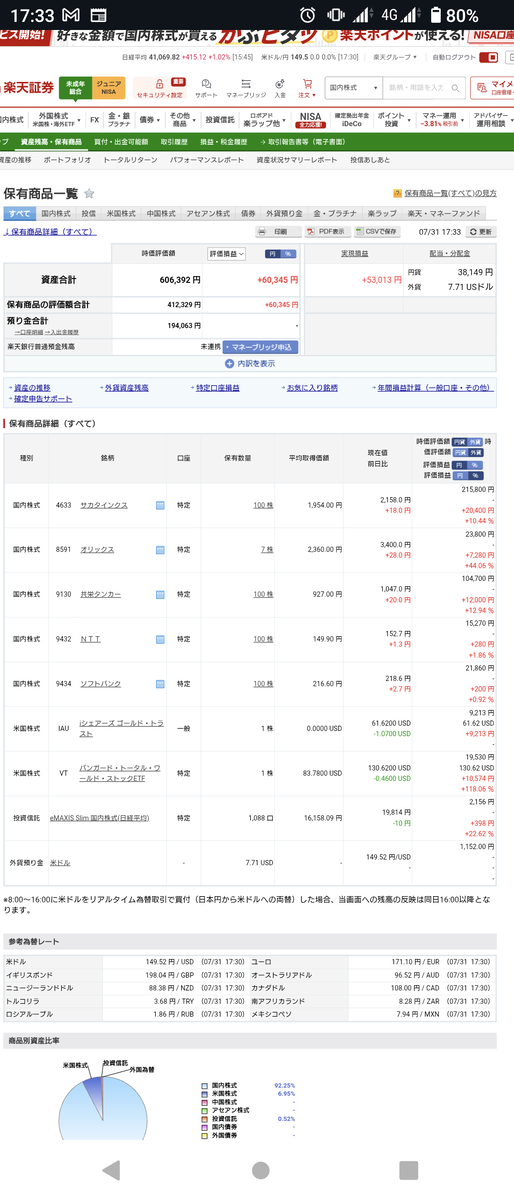Open 入金 deposit icon
This screenshot has width=514, height=1200.
[280, 85]
